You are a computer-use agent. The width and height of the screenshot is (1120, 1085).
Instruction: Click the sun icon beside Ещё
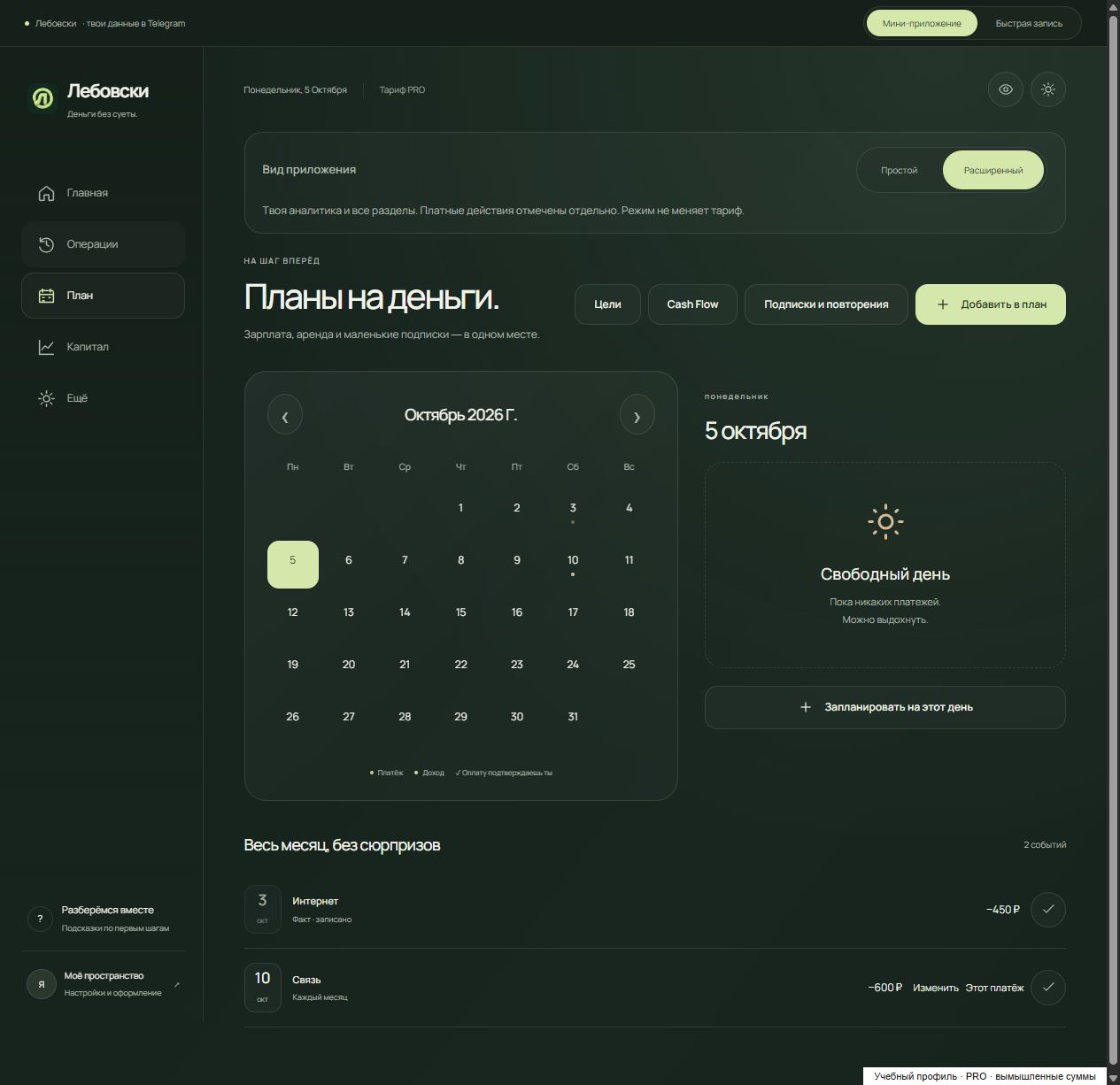[x=46, y=398]
